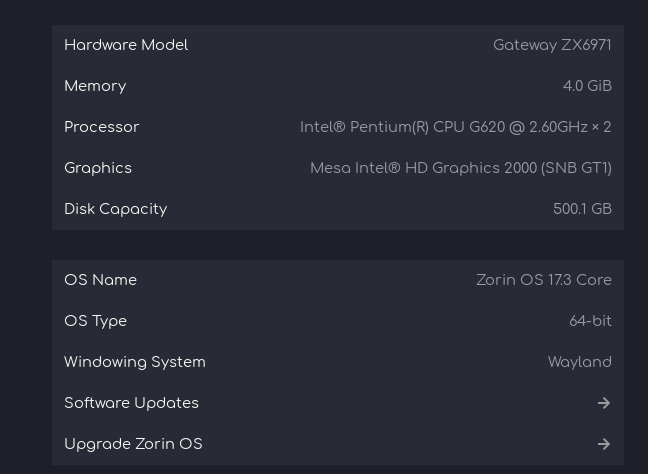Click the OS Name row label

101,280
